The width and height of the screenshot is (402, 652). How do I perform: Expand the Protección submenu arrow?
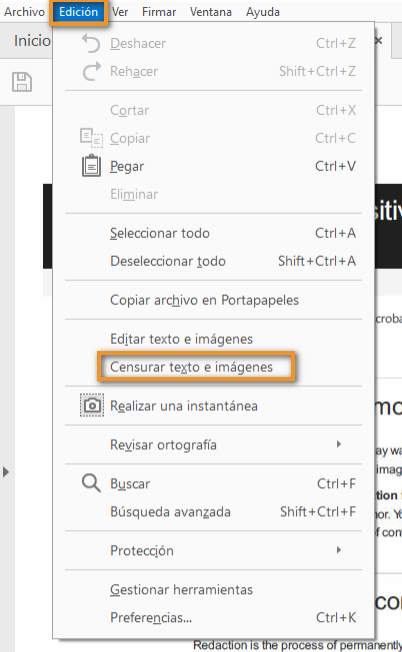click(339, 550)
